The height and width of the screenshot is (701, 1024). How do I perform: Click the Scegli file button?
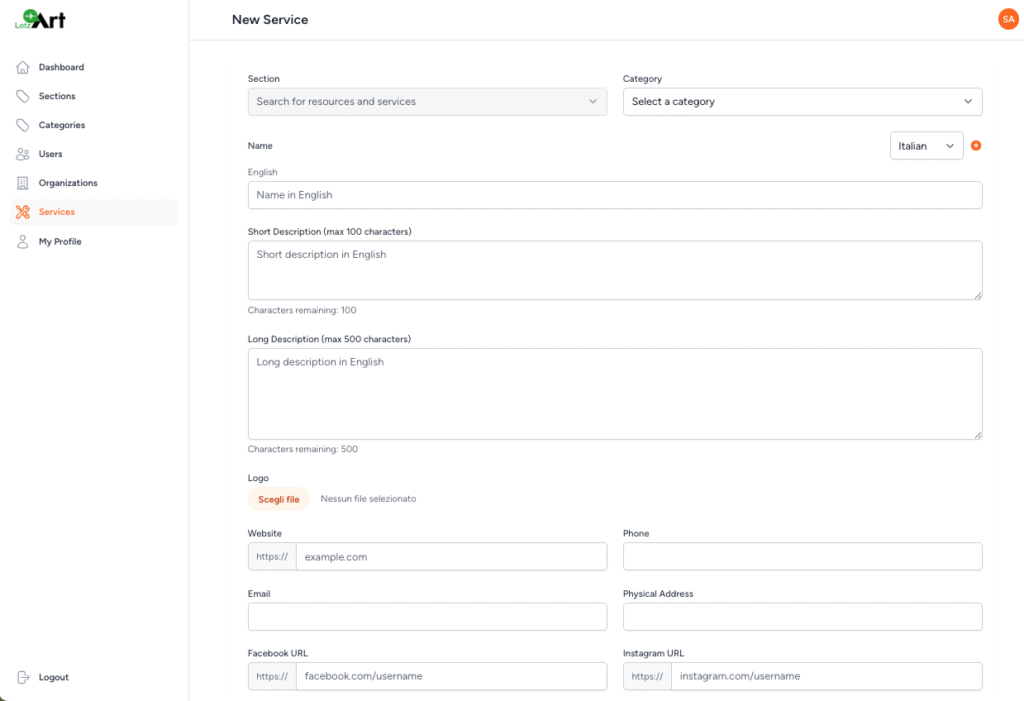[x=279, y=499]
